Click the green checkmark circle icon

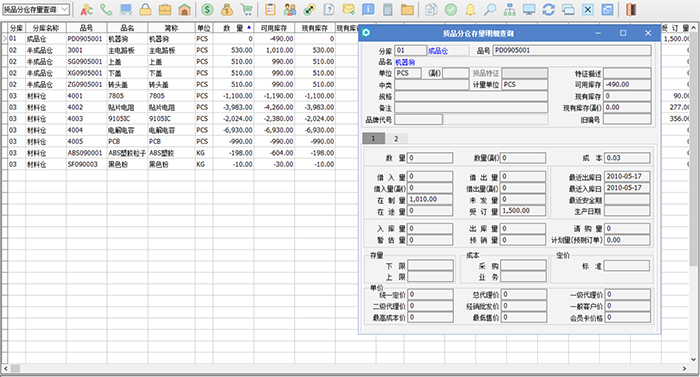451,9
